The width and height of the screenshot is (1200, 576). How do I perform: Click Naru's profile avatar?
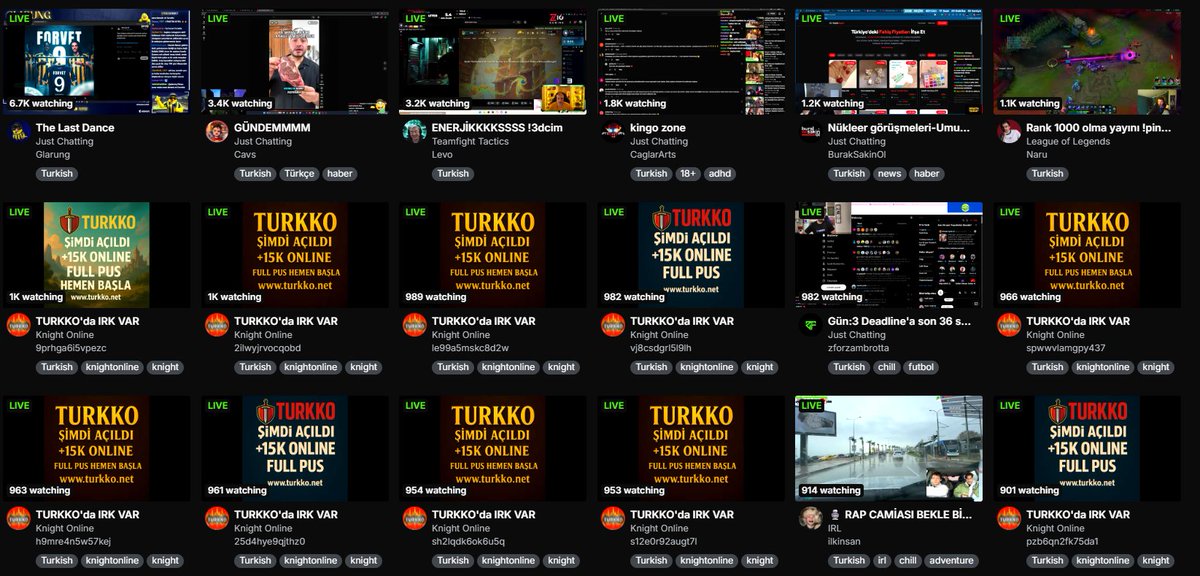point(1009,132)
